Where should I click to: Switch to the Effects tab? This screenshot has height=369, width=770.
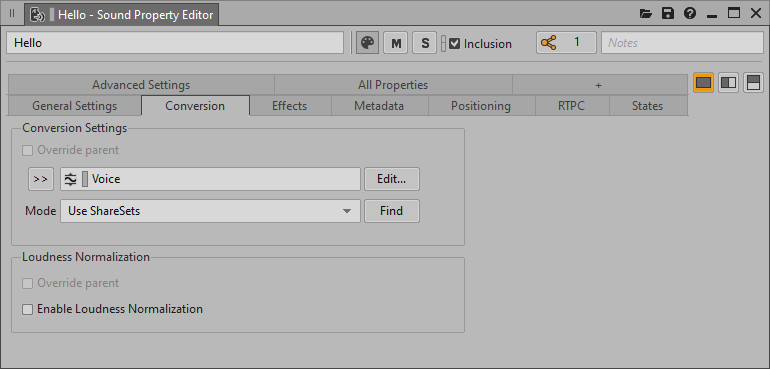click(x=290, y=106)
